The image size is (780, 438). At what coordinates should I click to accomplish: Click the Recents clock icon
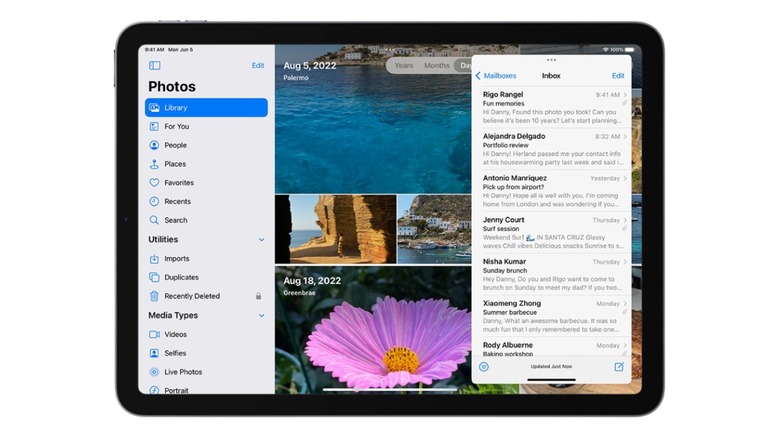(154, 202)
